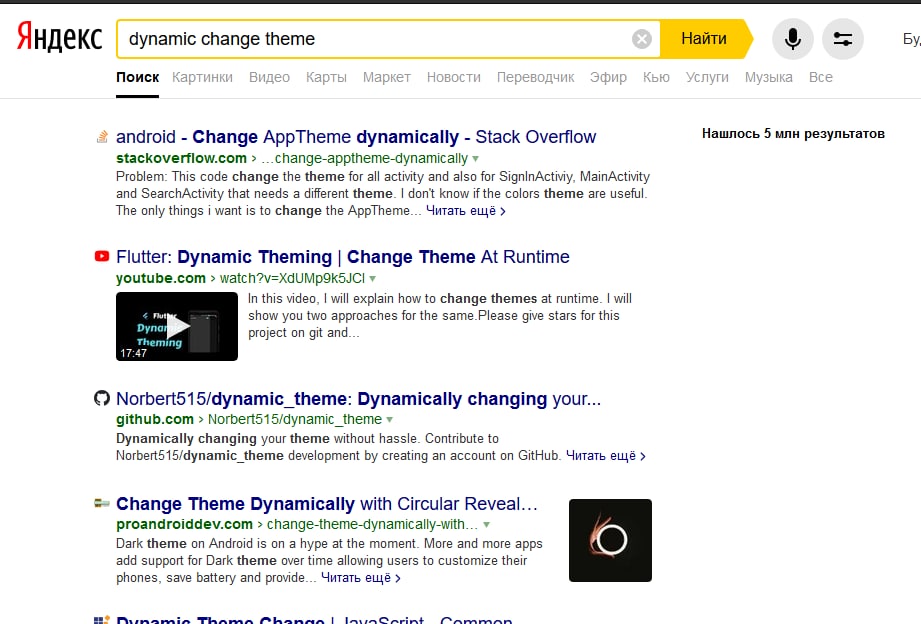Open the Эфир tab
Image resolution: width=921 pixels, height=624 pixels.
click(x=608, y=77)
